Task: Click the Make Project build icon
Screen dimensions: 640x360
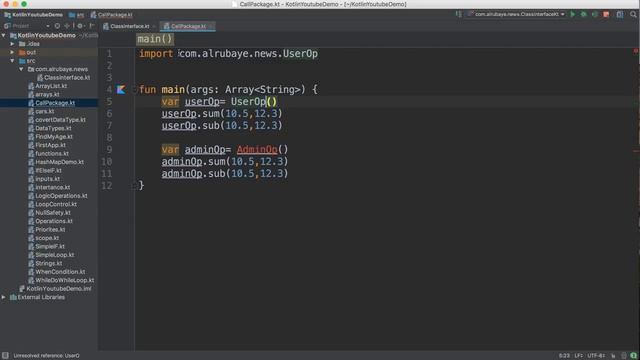Action: pyautogui.click(x=458, y=14)
